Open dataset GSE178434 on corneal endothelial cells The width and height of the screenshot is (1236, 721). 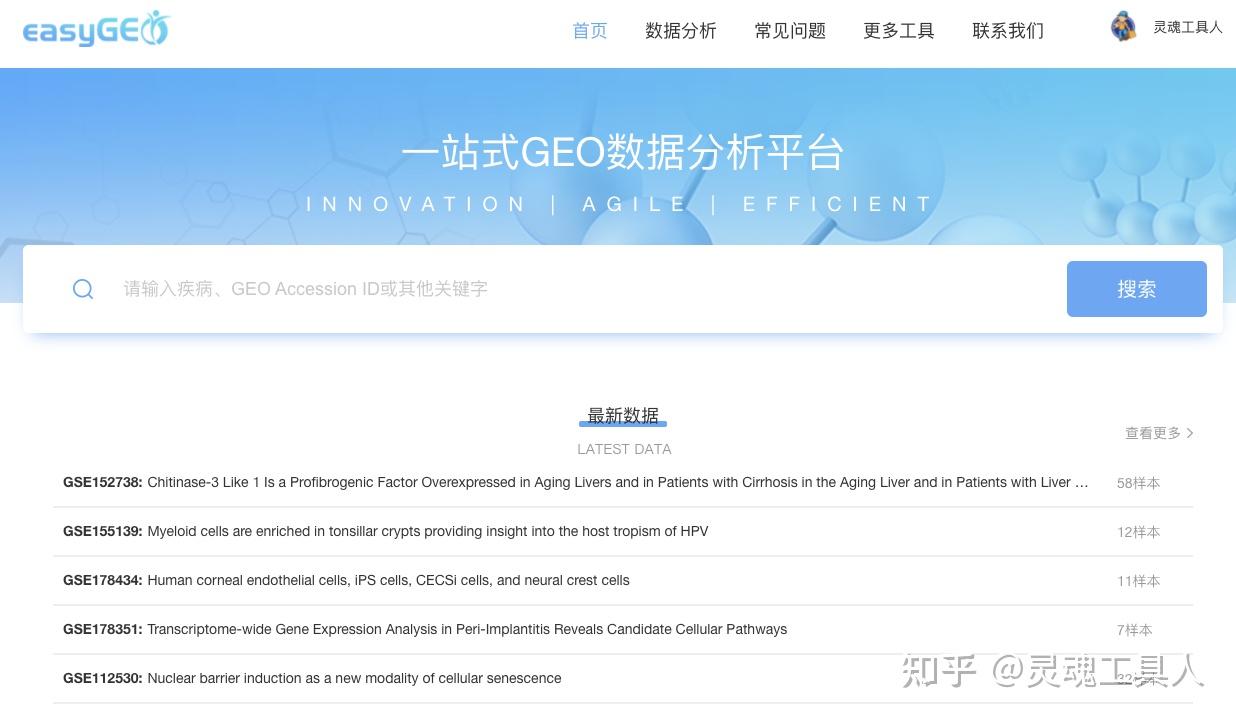point(345,580)
